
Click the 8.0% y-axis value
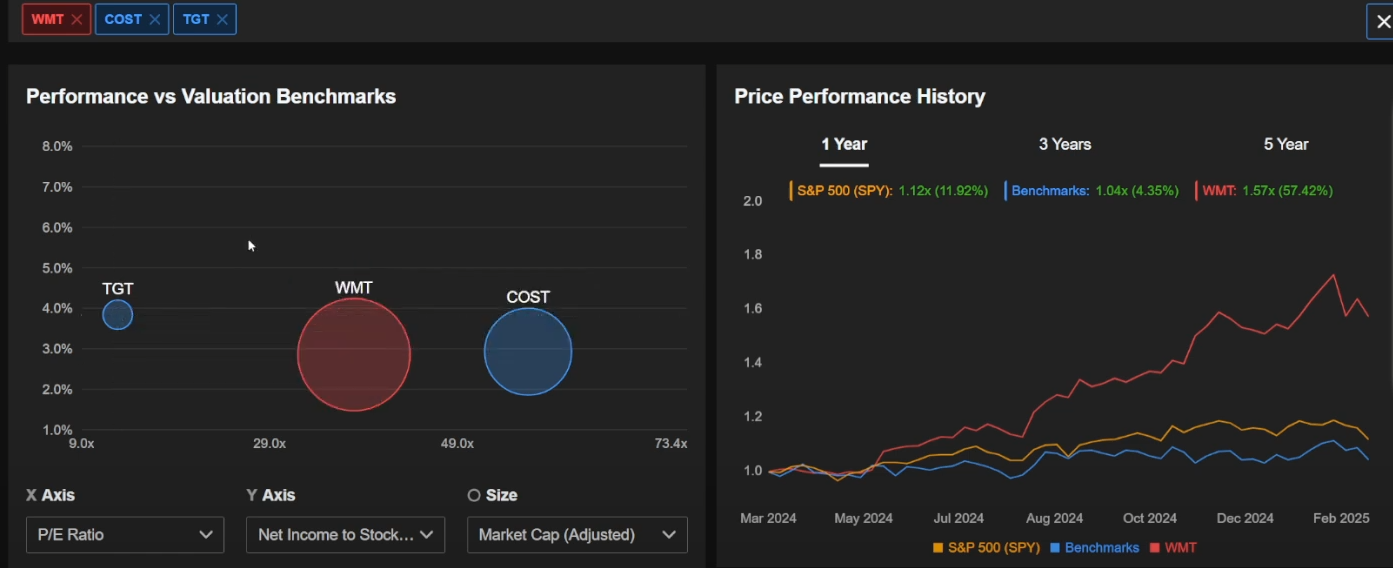coord(57,146)
